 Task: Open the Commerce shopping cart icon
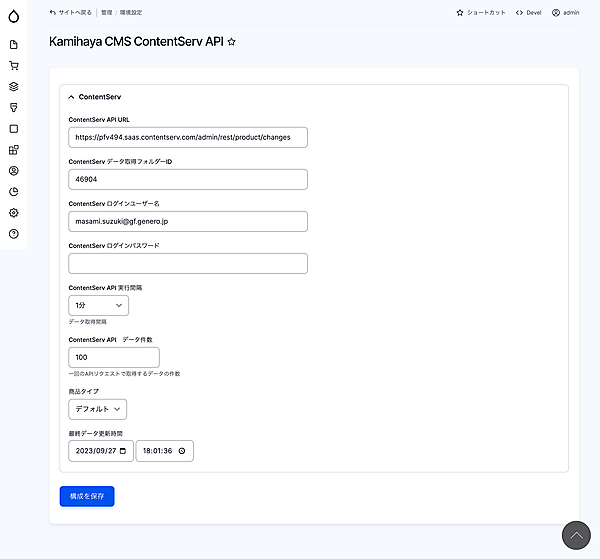pos(13,65)
